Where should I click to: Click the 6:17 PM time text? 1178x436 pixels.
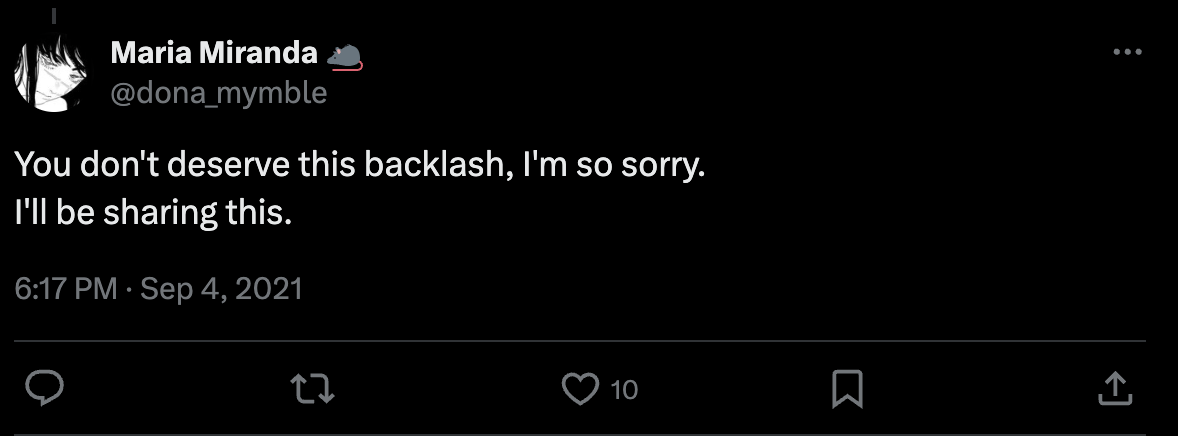(67, 290)
